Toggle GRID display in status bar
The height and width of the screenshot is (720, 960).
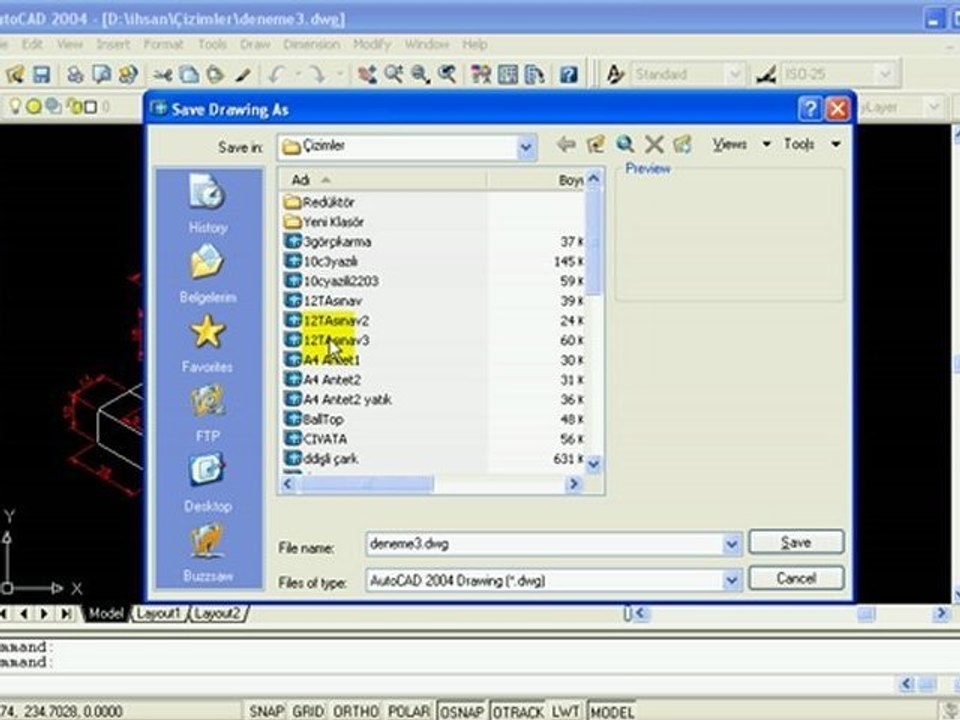click(308, 711)
